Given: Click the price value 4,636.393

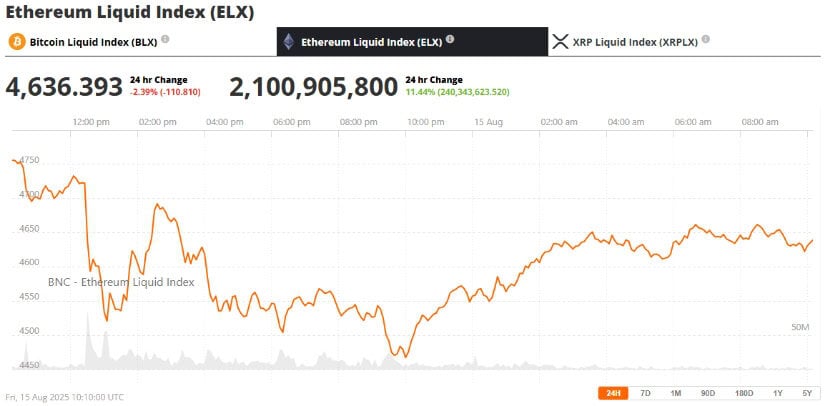Looking at the screenshot, I should pyautogui.click(x=64, y=87).
